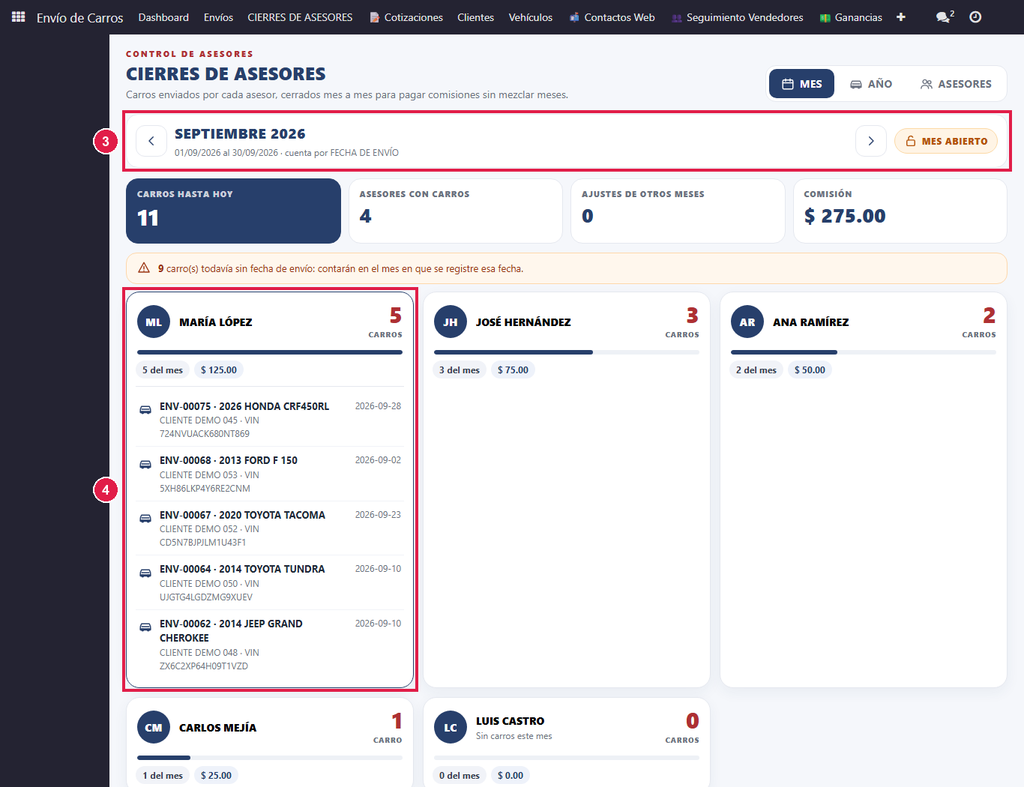
Task: Click Luis Castro's LC avatar
Action: point(451,728)
